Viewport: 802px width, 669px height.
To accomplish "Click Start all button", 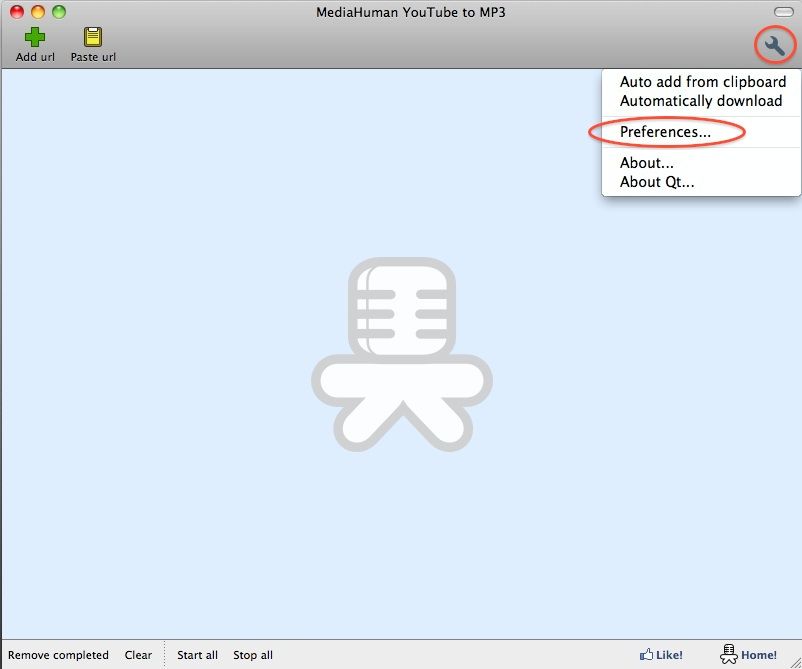I will pyautogui.click(x=197, y=655).
